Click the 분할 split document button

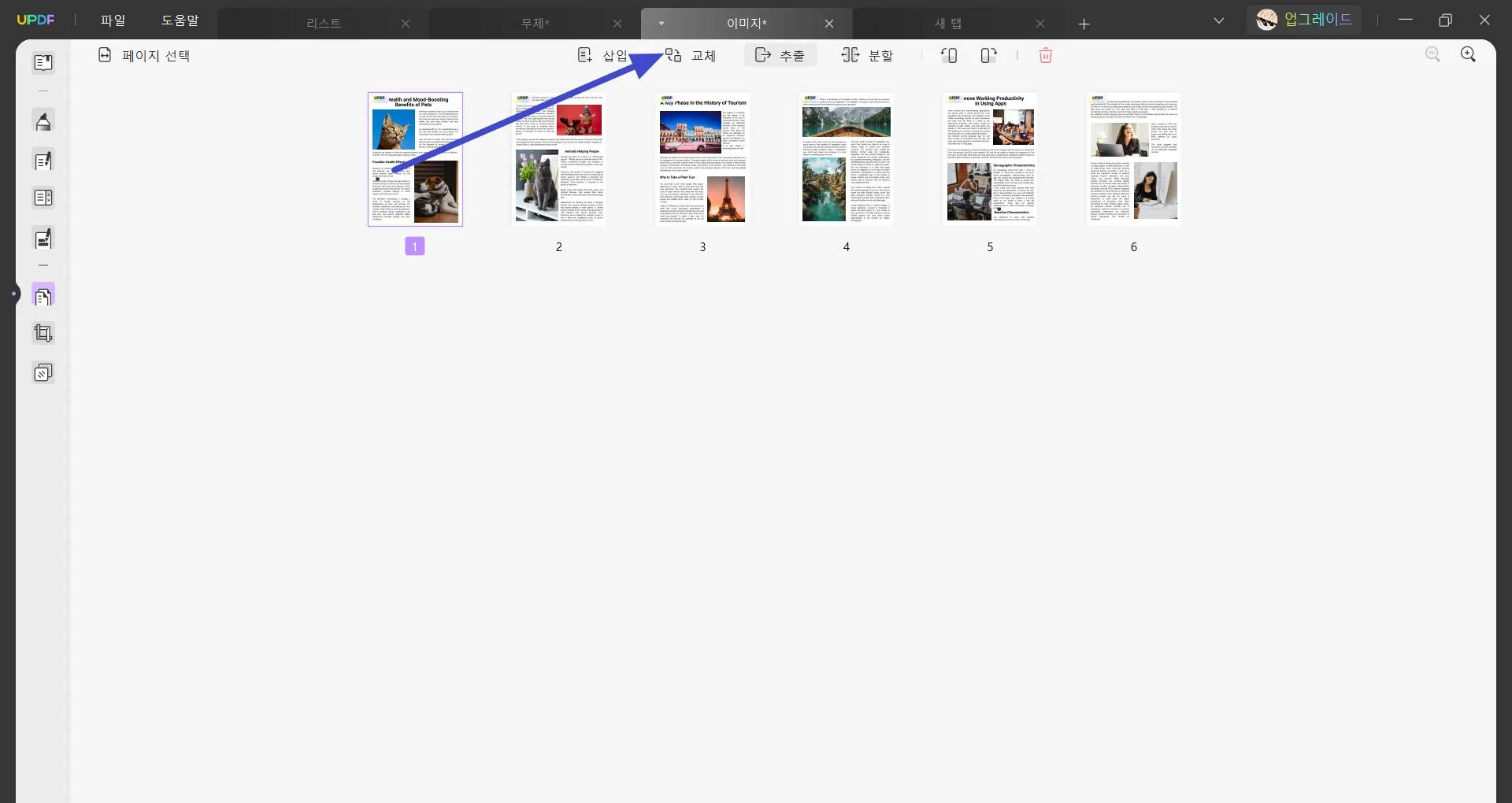(x=867, y=55)
